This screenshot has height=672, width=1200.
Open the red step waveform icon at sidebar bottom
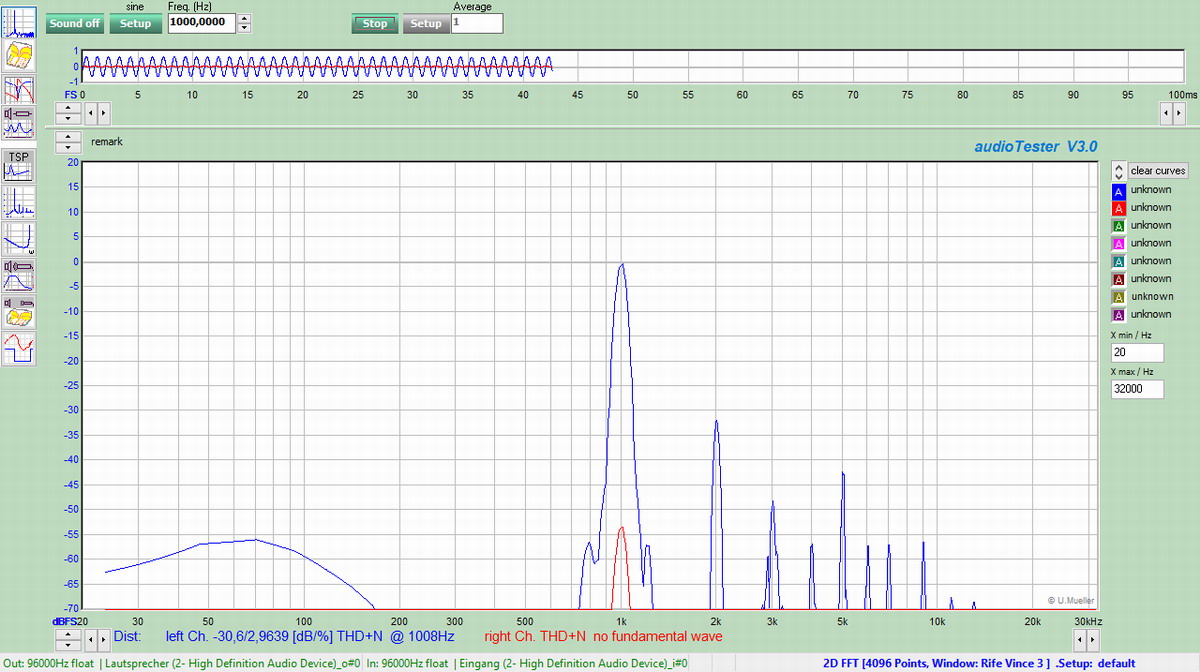tap(18, 349)
